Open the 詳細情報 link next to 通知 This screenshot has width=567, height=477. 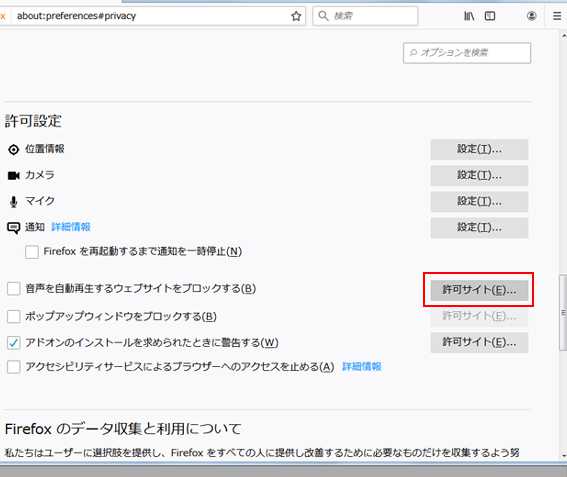(71, 227)
